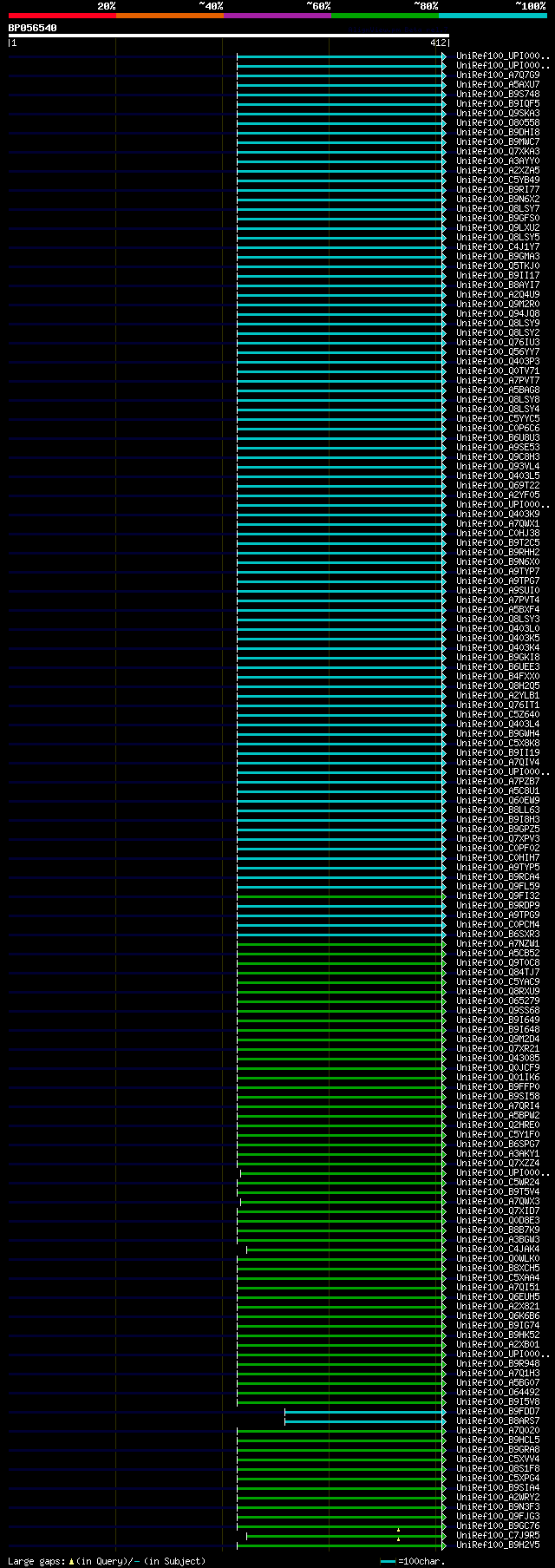555x1568 pixels.
Task: Open entry UniRef100_Q9T0C8
Action: 498,963
